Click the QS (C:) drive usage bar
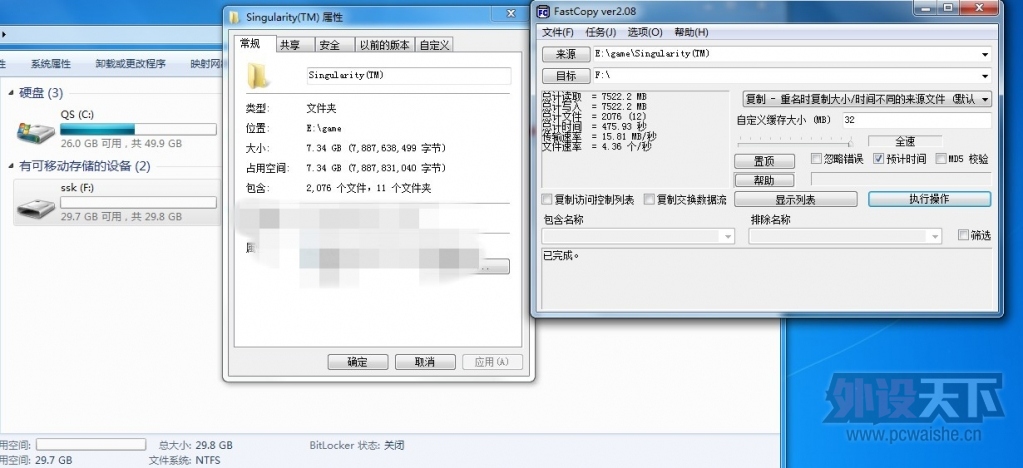Image resolution: width=1023 pixels, height=468 pixels. pyautogui.click(x=138, y=129)
